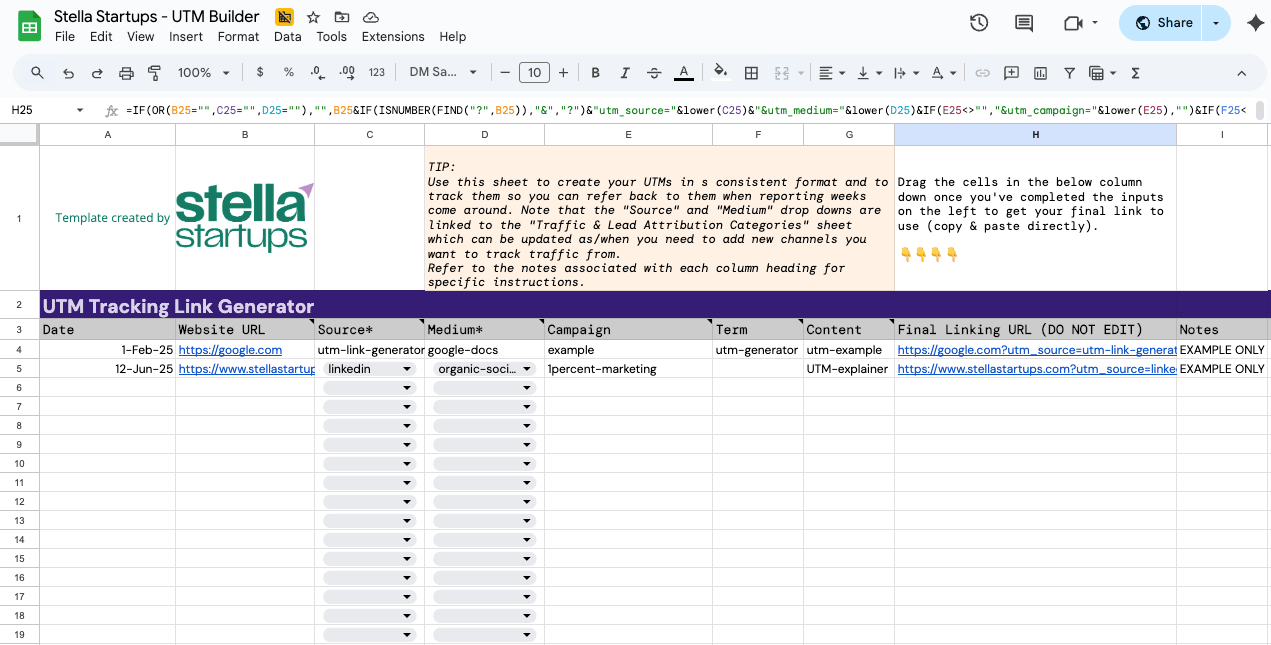Toggle bold formatting

click(596, 73)
